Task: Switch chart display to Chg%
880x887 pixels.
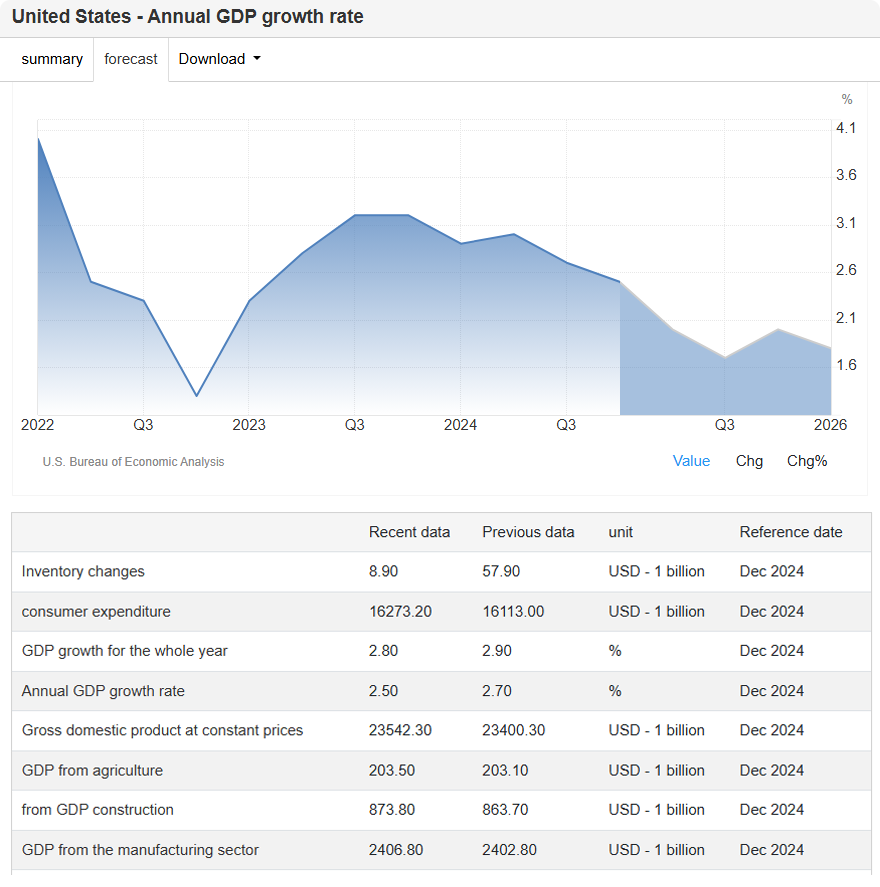Action: (x=807, y=461)
